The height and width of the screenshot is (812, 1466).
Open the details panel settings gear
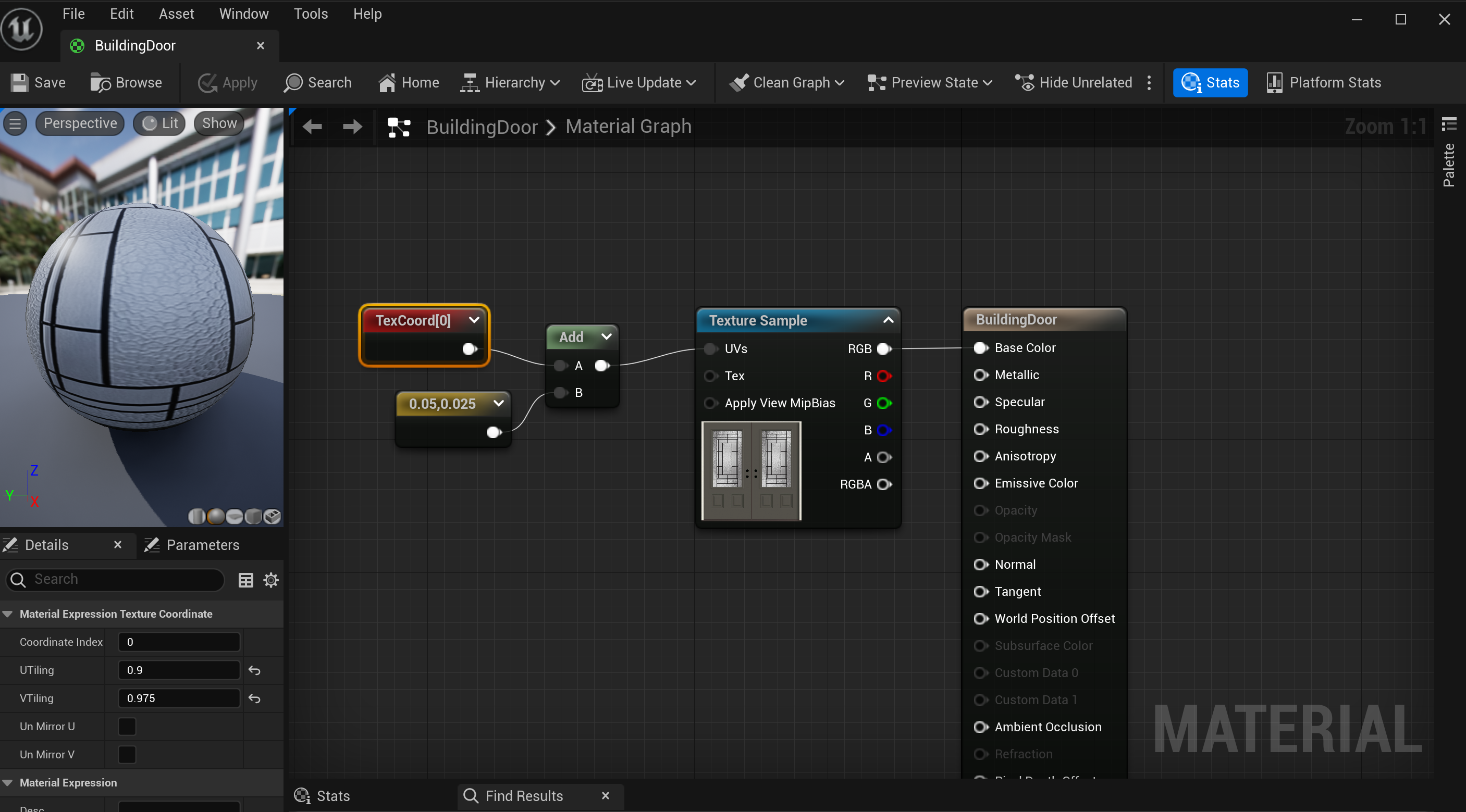click(x=271, y=580)
